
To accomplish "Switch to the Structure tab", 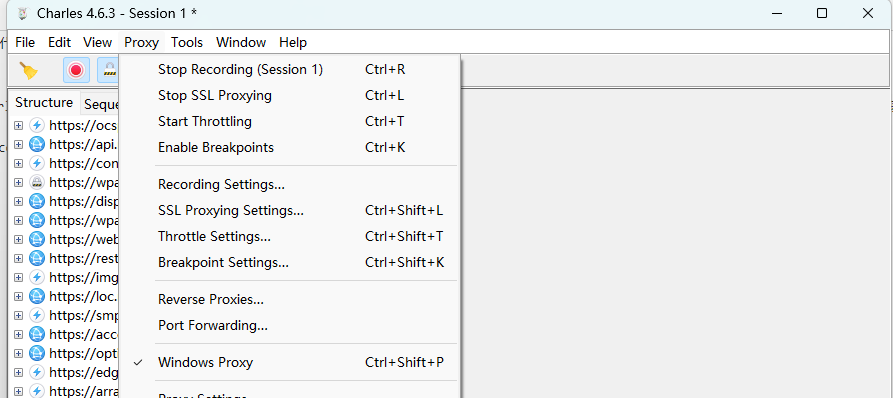I will tap(44, 102).
